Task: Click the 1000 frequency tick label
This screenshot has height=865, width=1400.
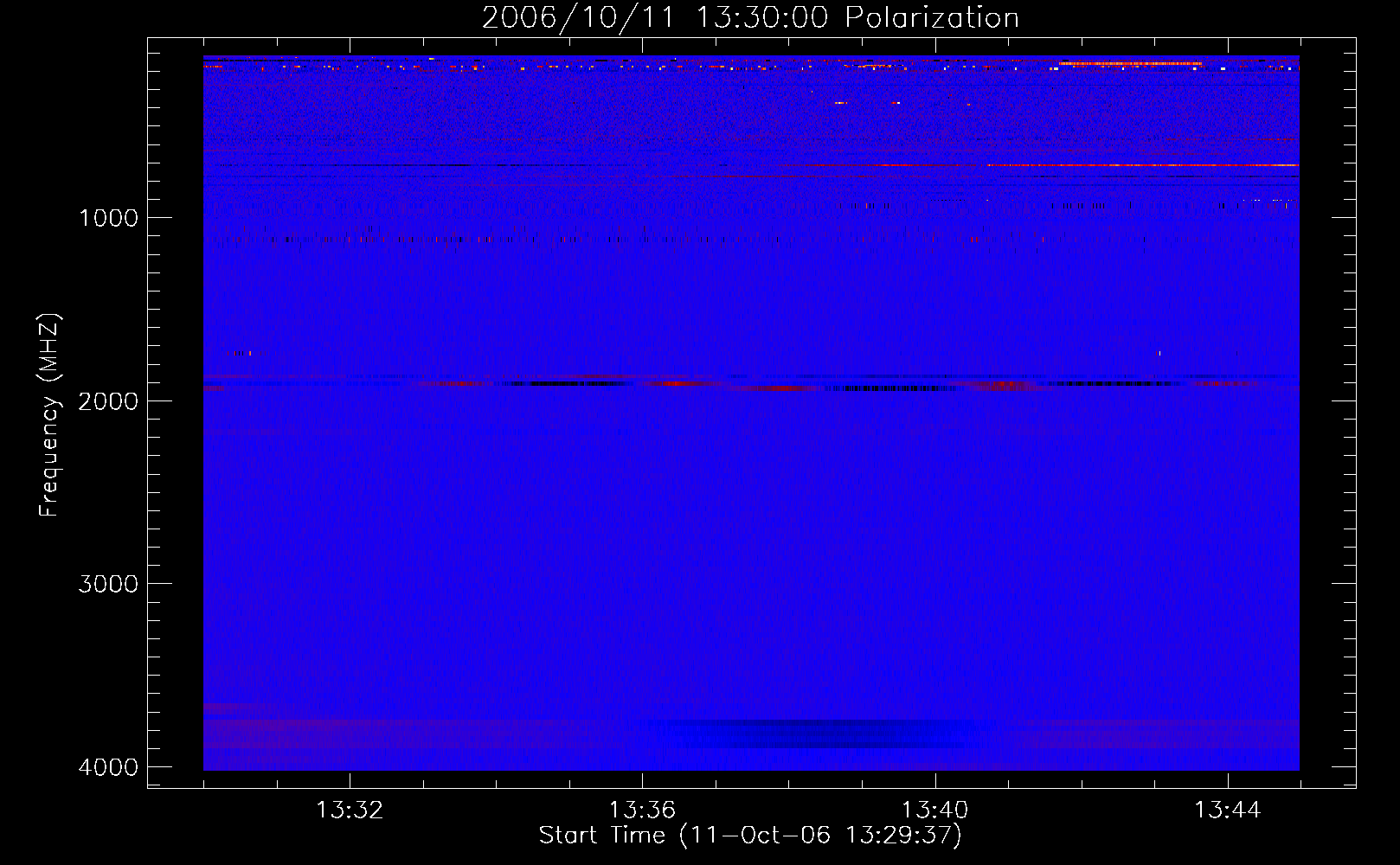Action: 108,218
